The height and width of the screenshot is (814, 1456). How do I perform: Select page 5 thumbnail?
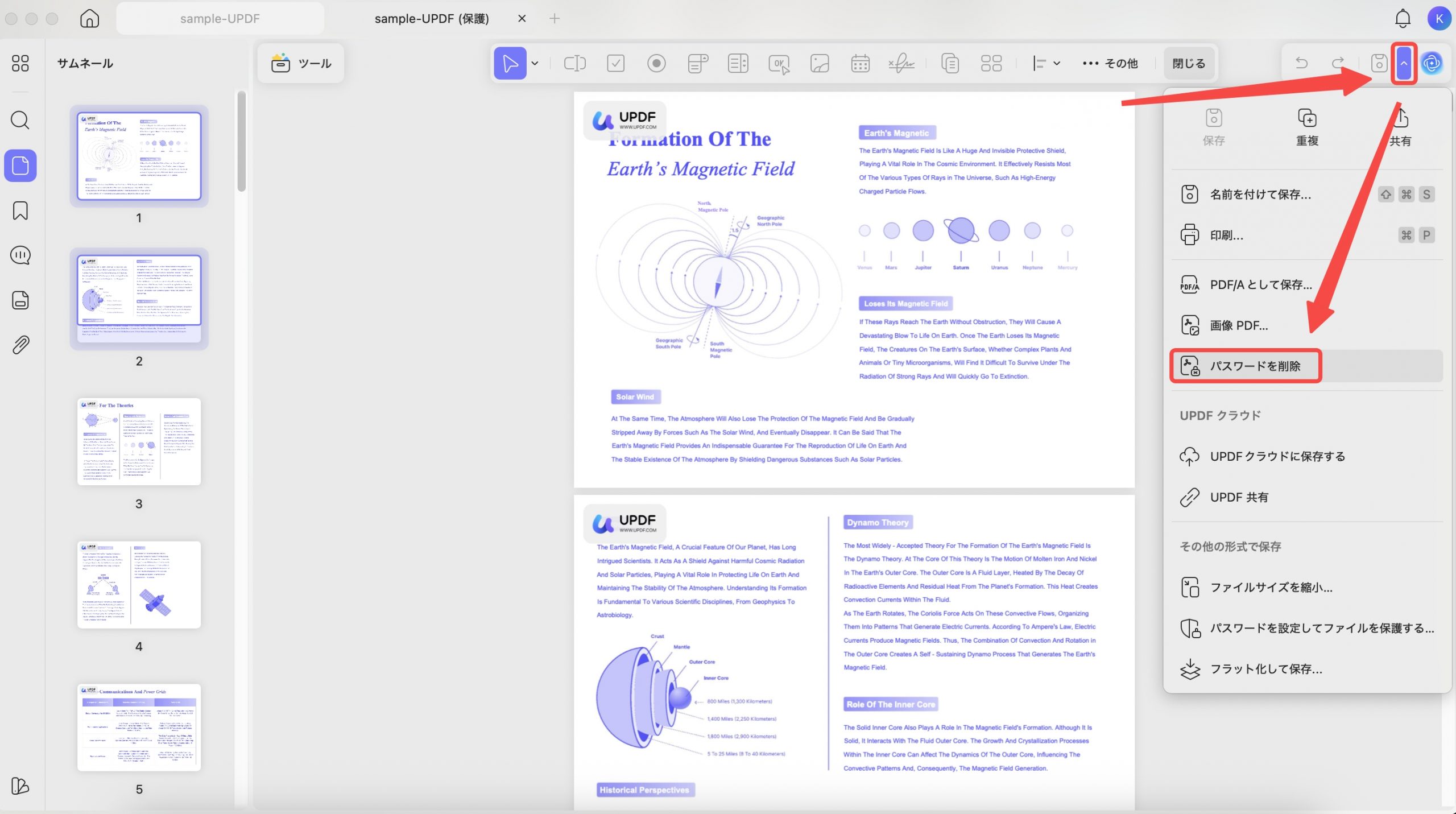139,727
